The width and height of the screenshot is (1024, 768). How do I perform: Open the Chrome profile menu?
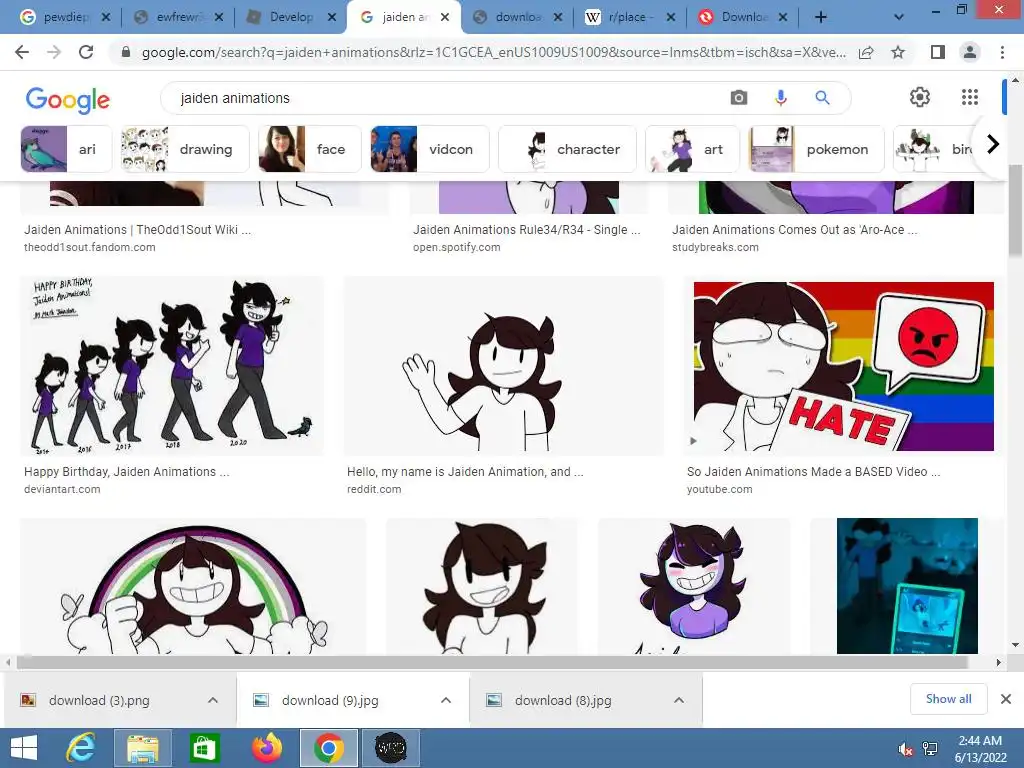[970, 52]
